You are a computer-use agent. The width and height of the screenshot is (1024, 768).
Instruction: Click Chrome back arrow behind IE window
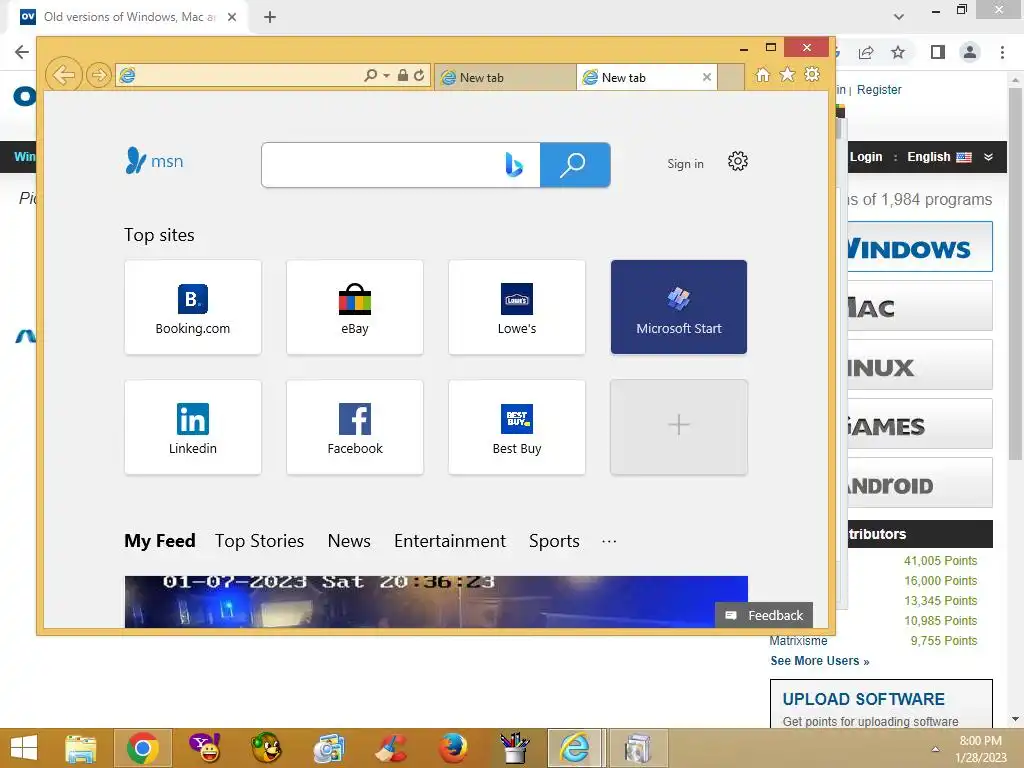coord(22,52)
